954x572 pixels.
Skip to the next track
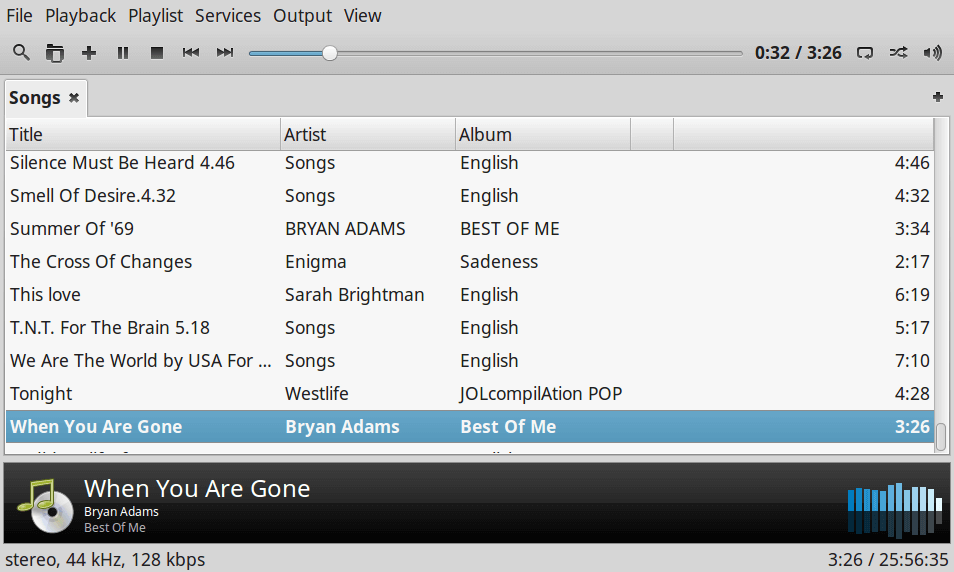pyautogui.click(x=225, y=53)
